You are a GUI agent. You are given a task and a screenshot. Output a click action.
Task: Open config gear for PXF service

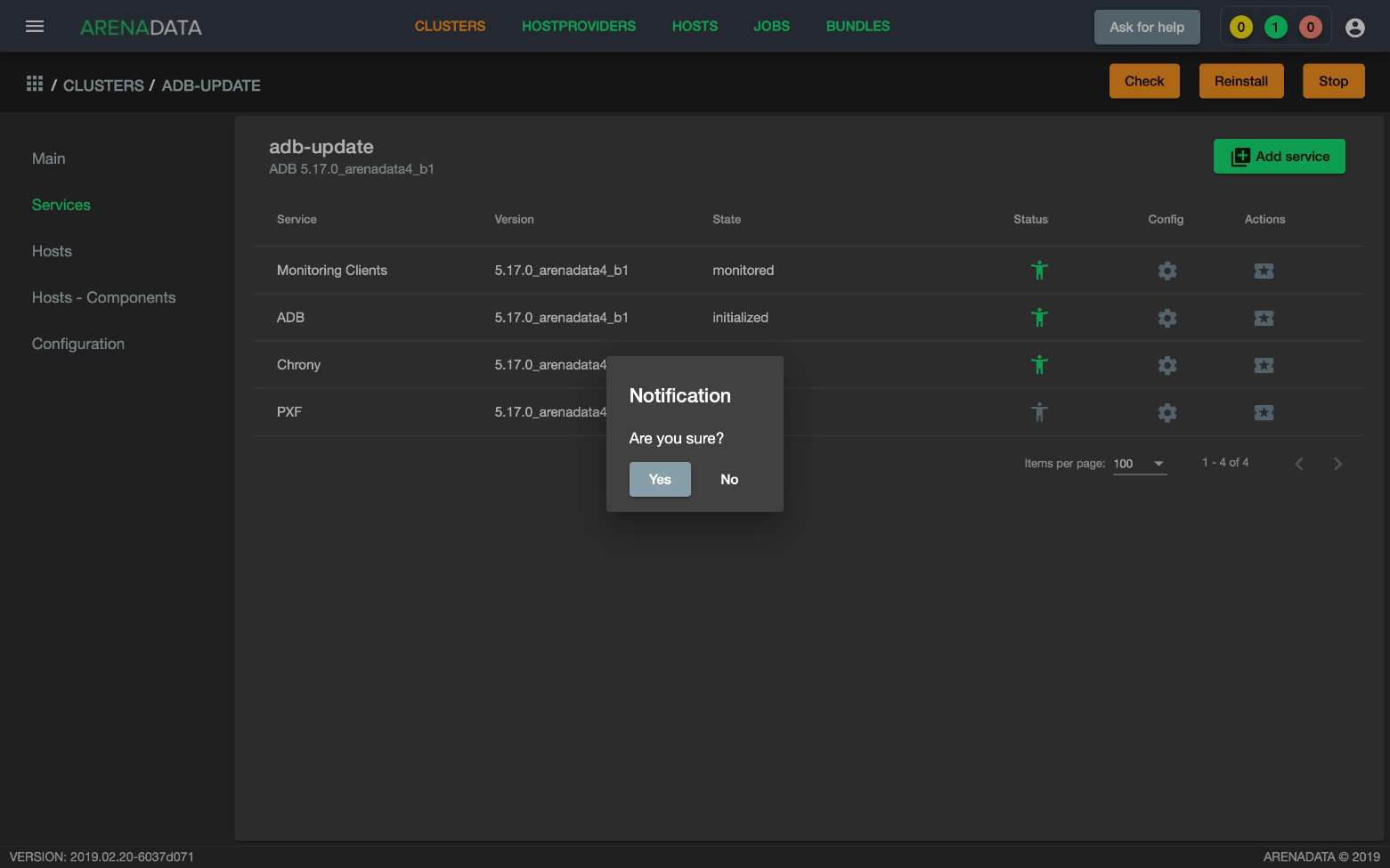[1166, 412]
